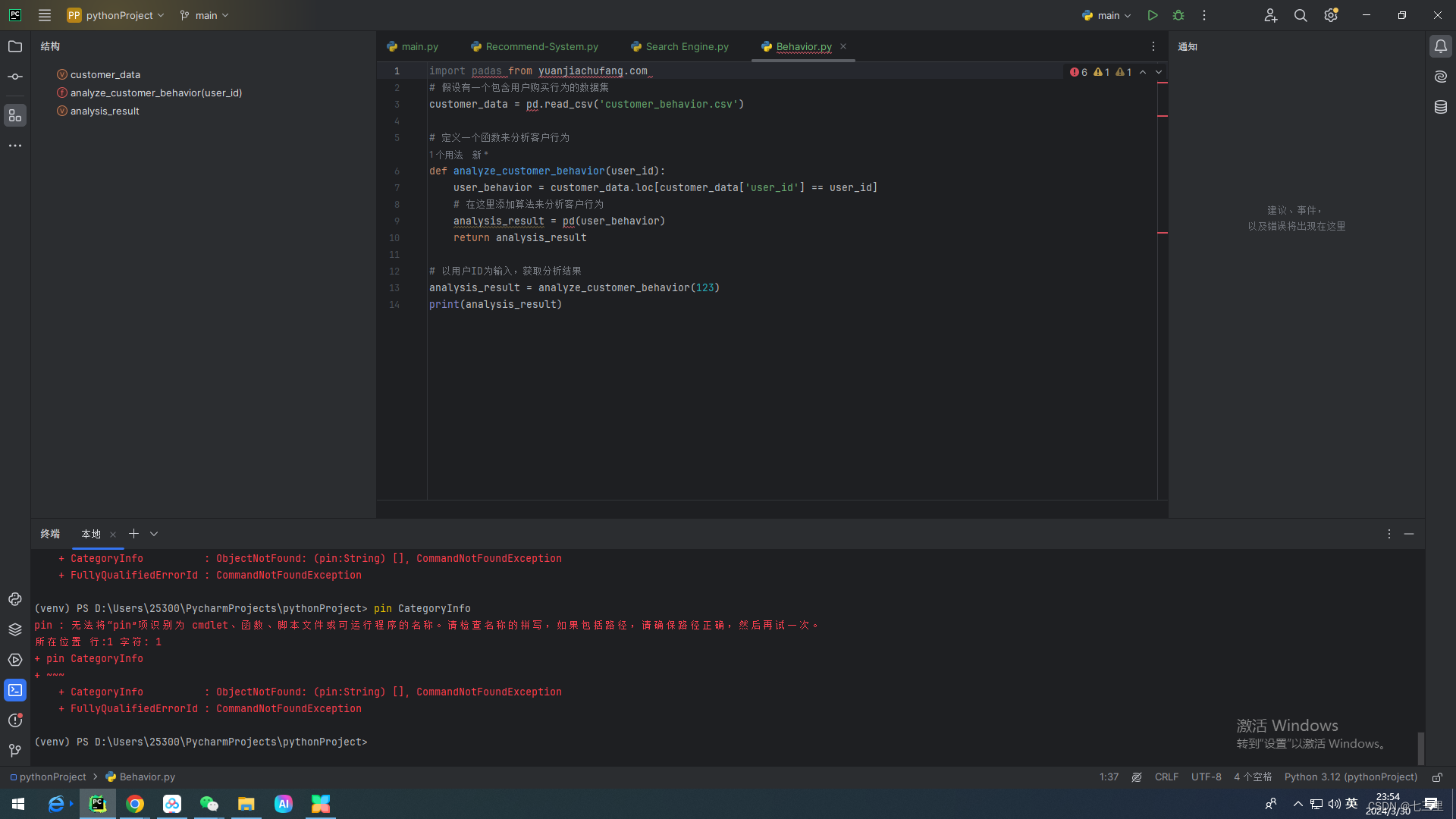Open Google Chrome from taskbar
This screenshot has height=819, width=1456.
[135, 804]
